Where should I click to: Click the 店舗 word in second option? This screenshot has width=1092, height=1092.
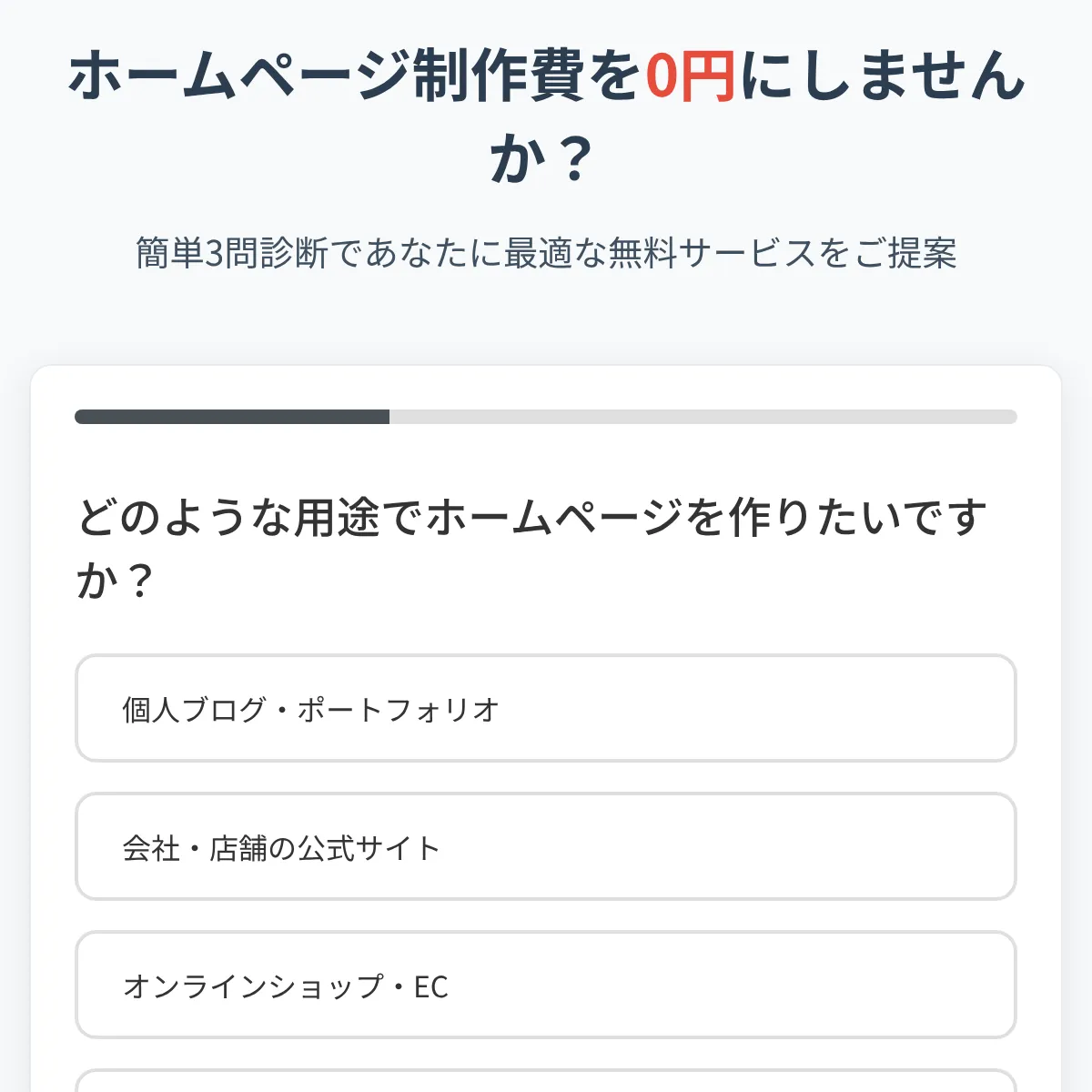pyautogui.click(x=238, y=848)
